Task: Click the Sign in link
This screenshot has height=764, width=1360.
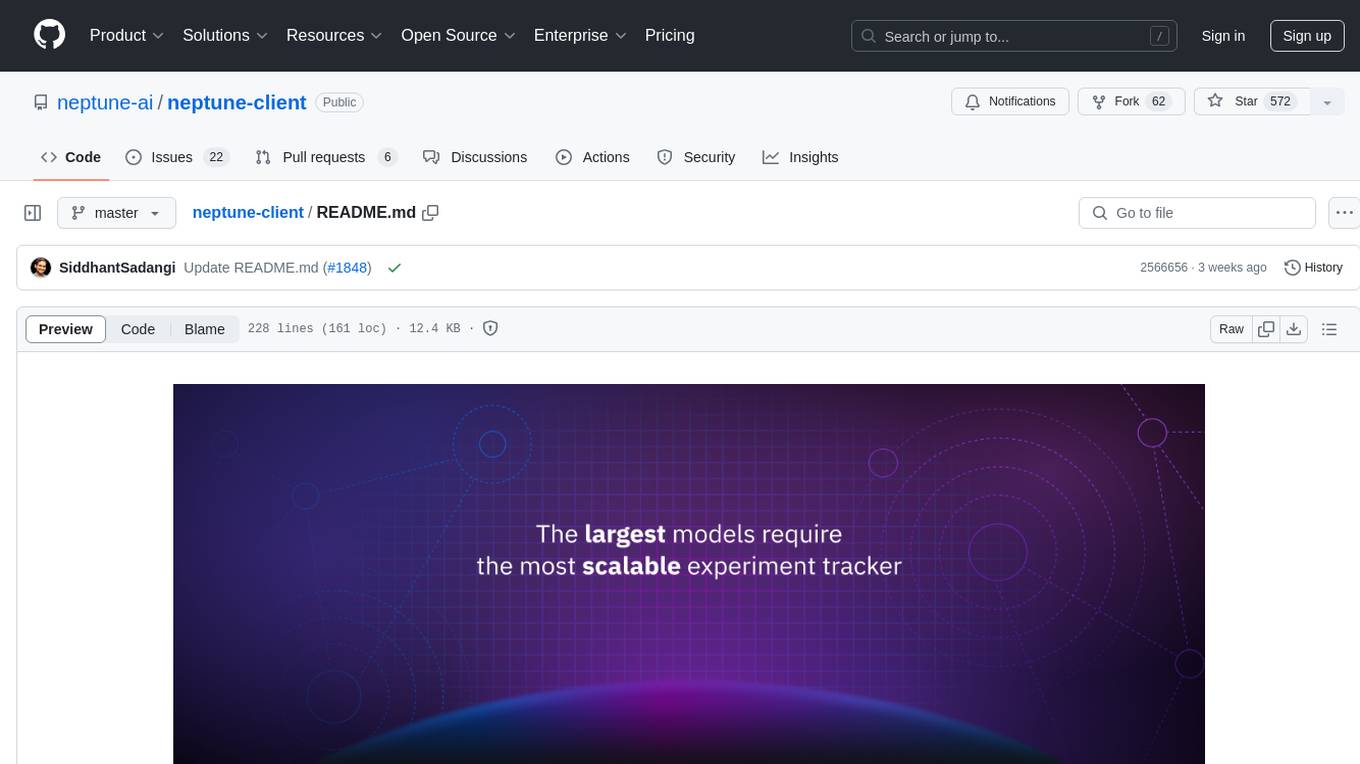Action: click(x=1223, y=36)
